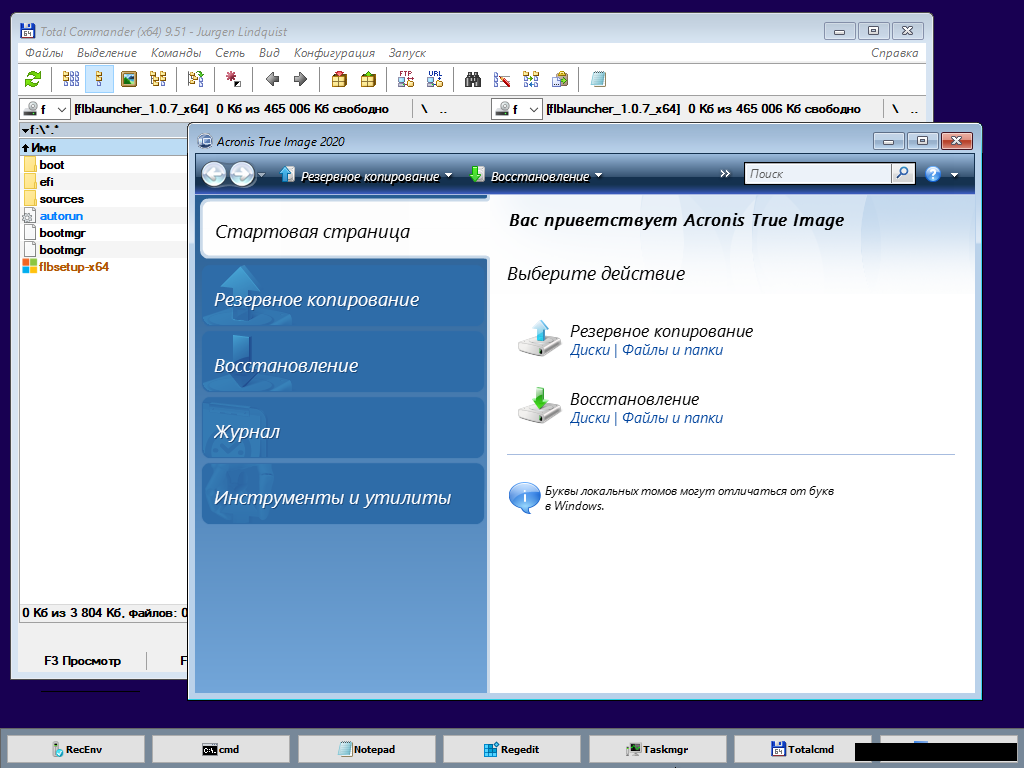The height and width of the screenshot is (768, 1024).
Task: Click the synchronize directories icon in Total Commander
Action: pyautogui.click(x=531, y=80)
